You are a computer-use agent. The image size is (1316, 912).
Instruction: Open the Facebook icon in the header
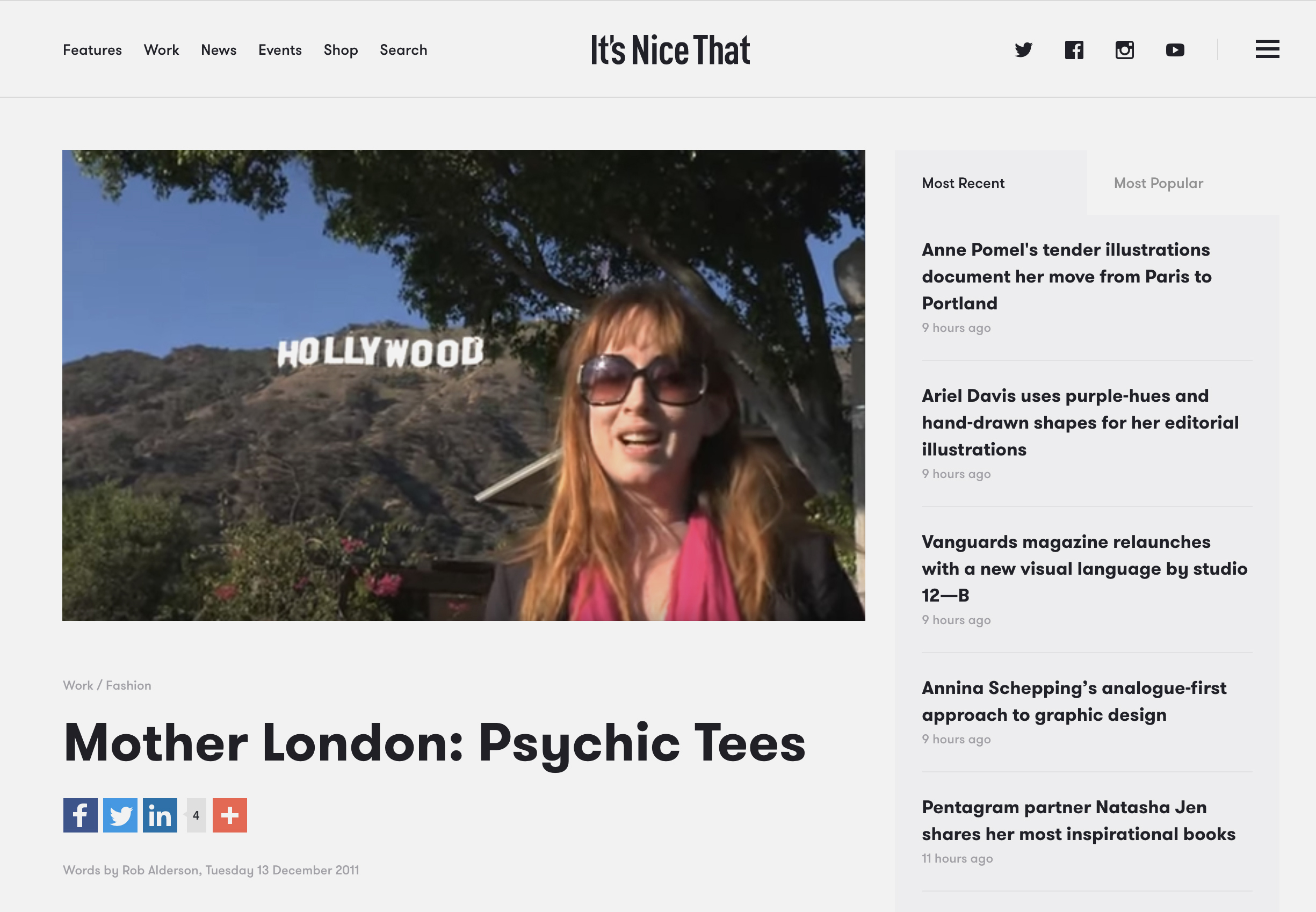pos(1074,50)
